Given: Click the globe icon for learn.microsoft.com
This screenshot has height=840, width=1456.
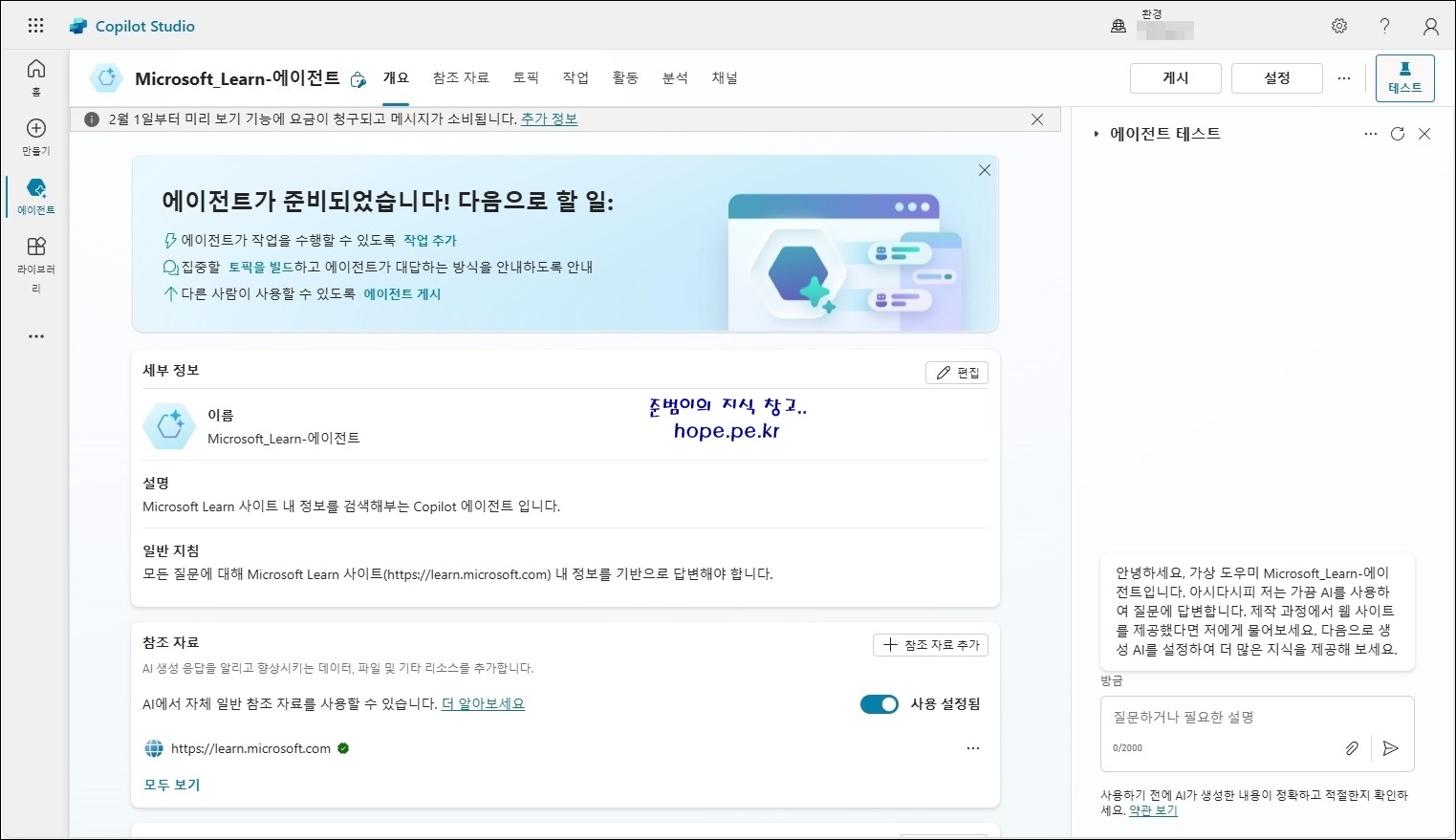Looking at the screenshot, I should coord(154,748).
